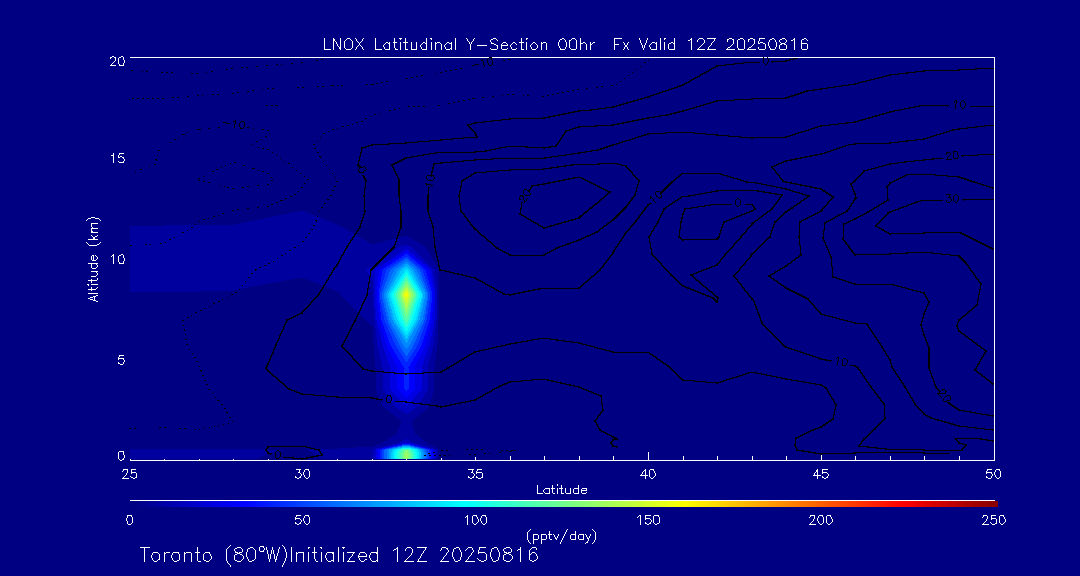This screenshot has height=576, width=1080.
Task: Click the footer "Toronto (80°W)Initialized 12Z 20250816"
Action: 340,555
